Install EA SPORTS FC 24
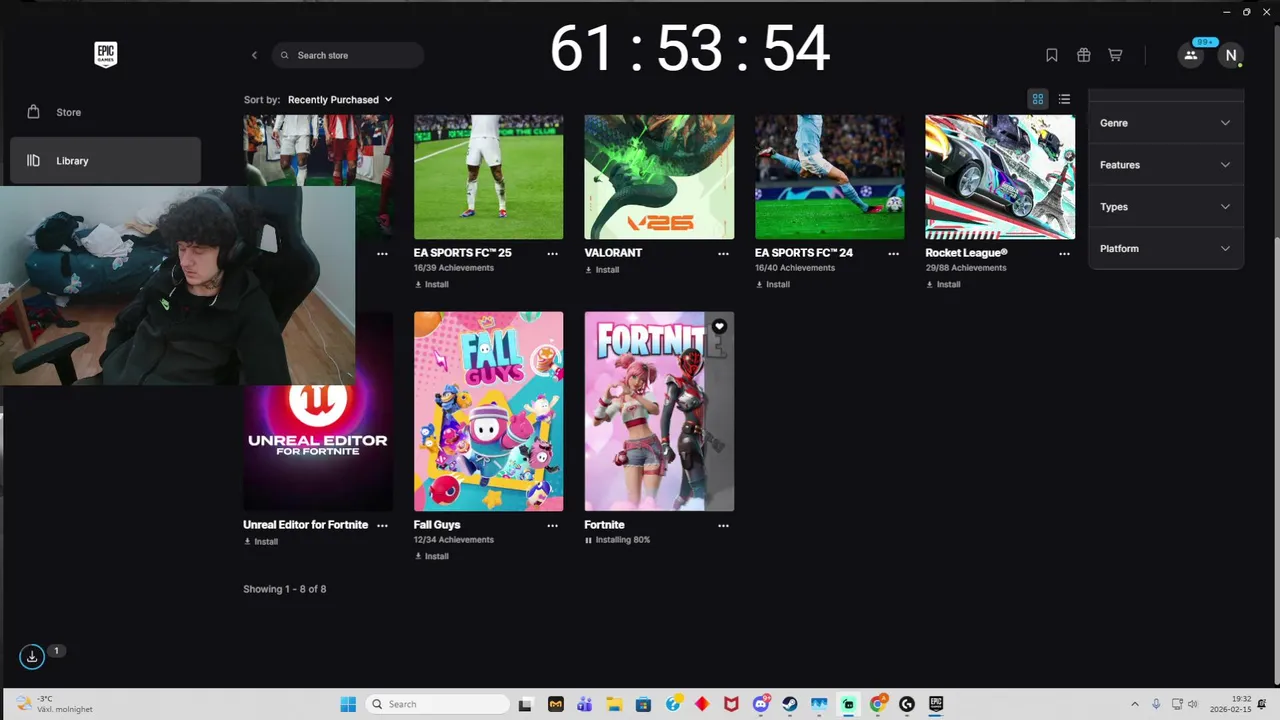 click(x=772, y=284)
